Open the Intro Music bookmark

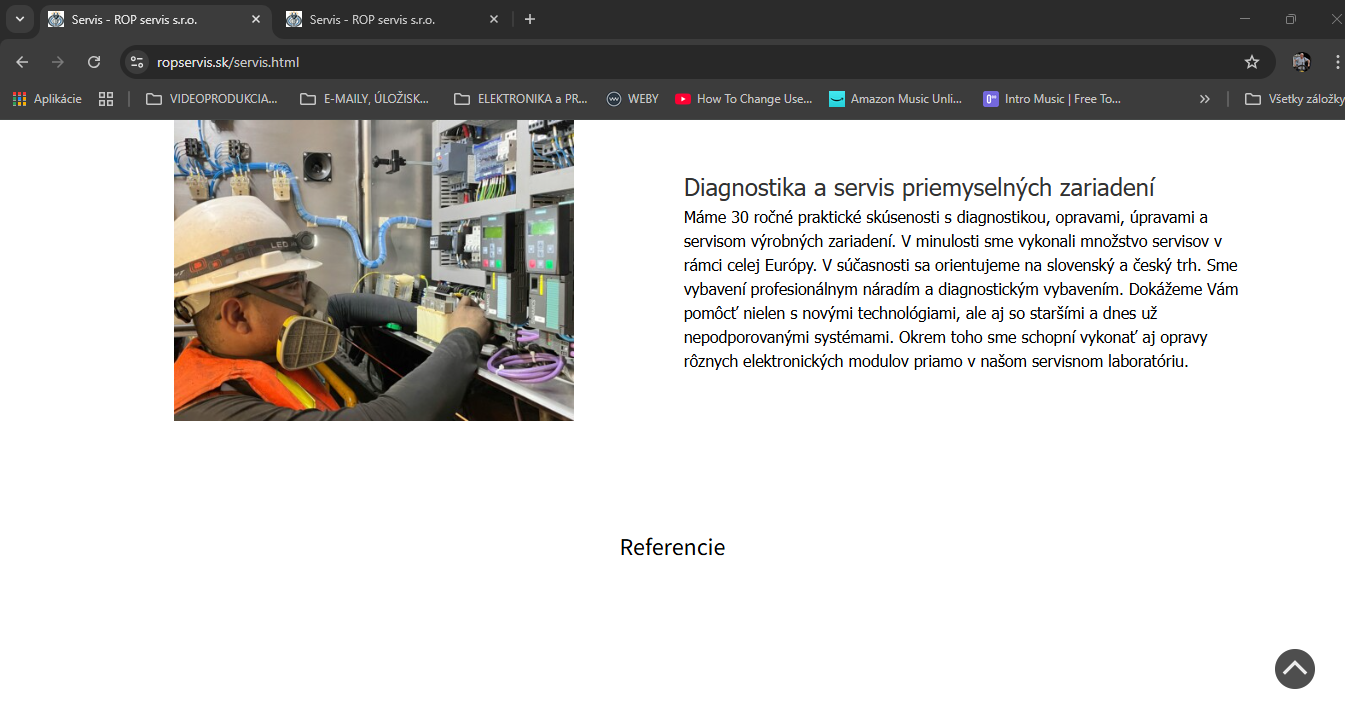[x=1052, y=99]
